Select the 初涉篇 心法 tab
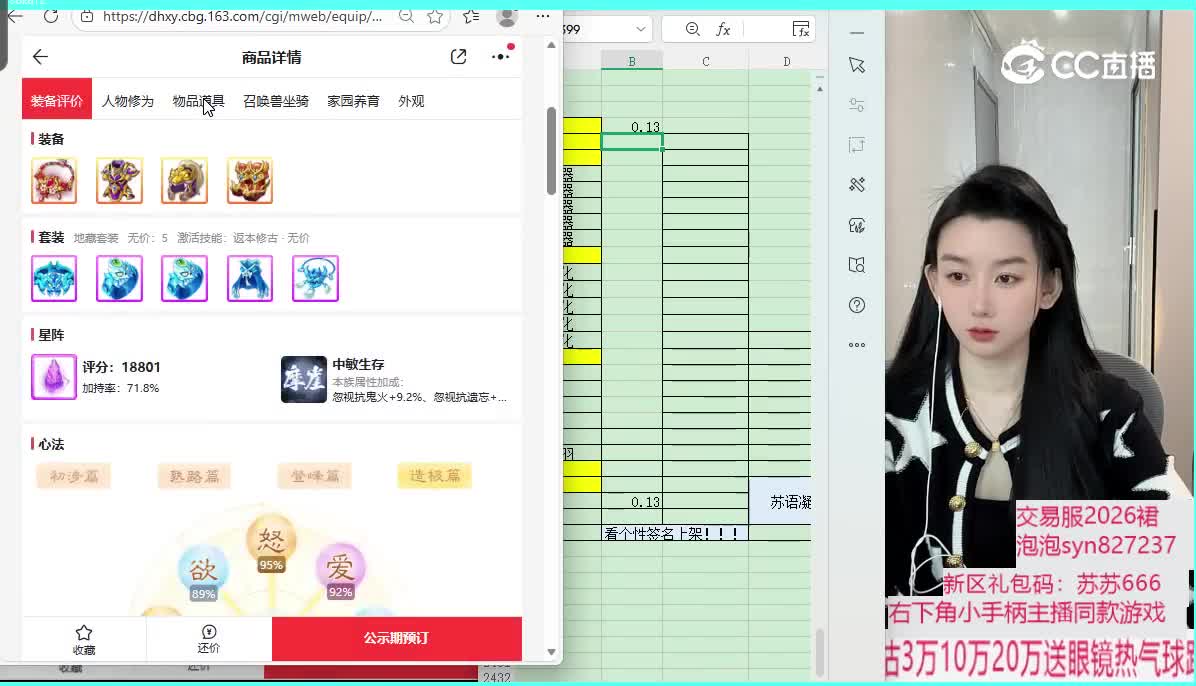1196x686 pixels. pyautogui.click(x=74, y=476)
